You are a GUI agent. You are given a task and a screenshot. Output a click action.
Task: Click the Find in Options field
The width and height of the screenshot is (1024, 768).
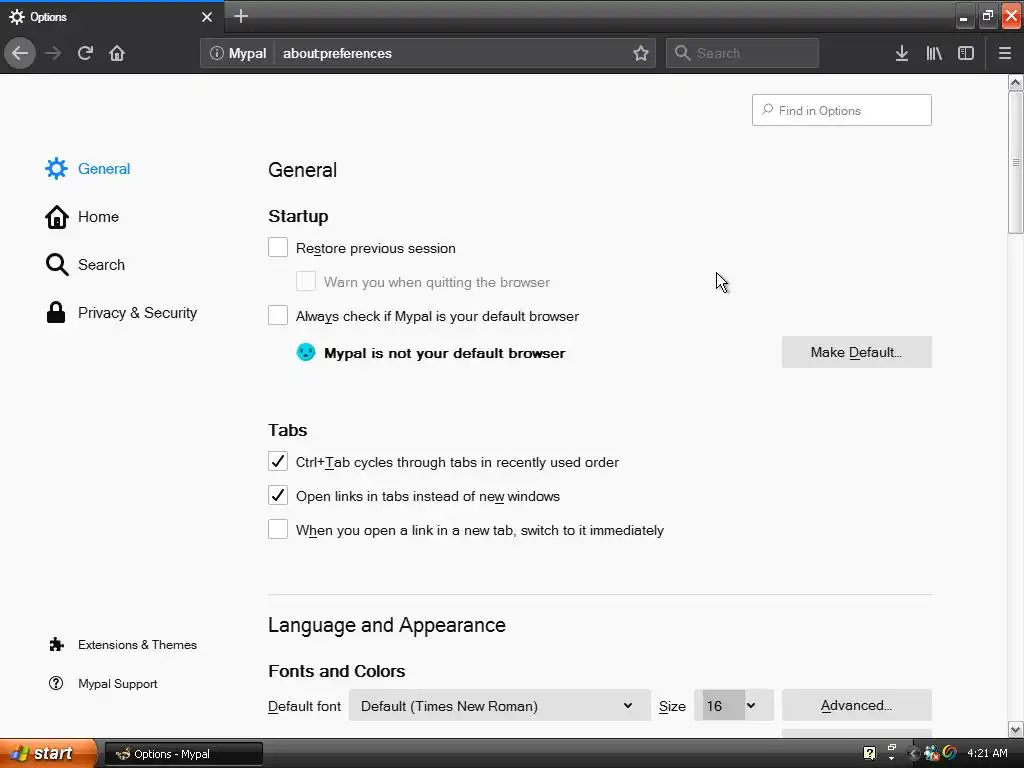coord(842,110)
